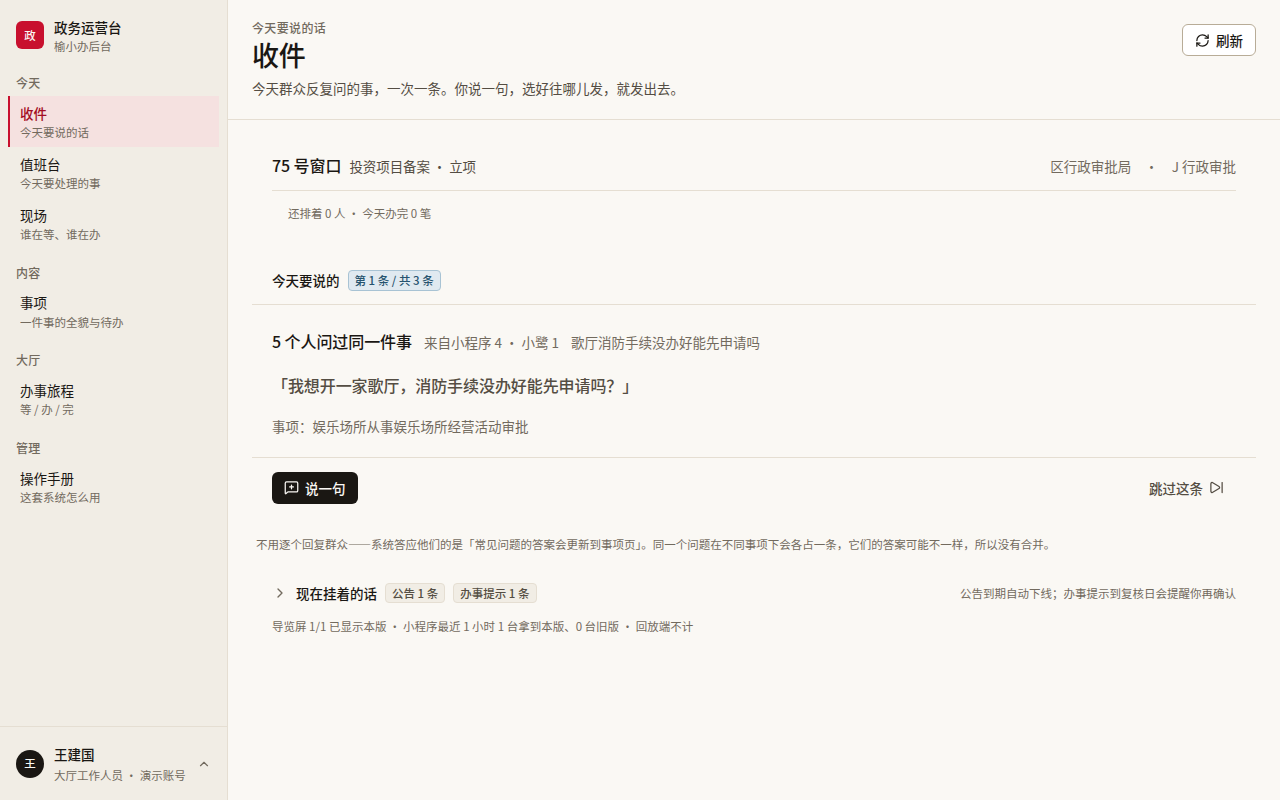The image size is (1280, 800).
Task: Click the 第 1 条 / 共 3 条 badge
Action: 394,281
